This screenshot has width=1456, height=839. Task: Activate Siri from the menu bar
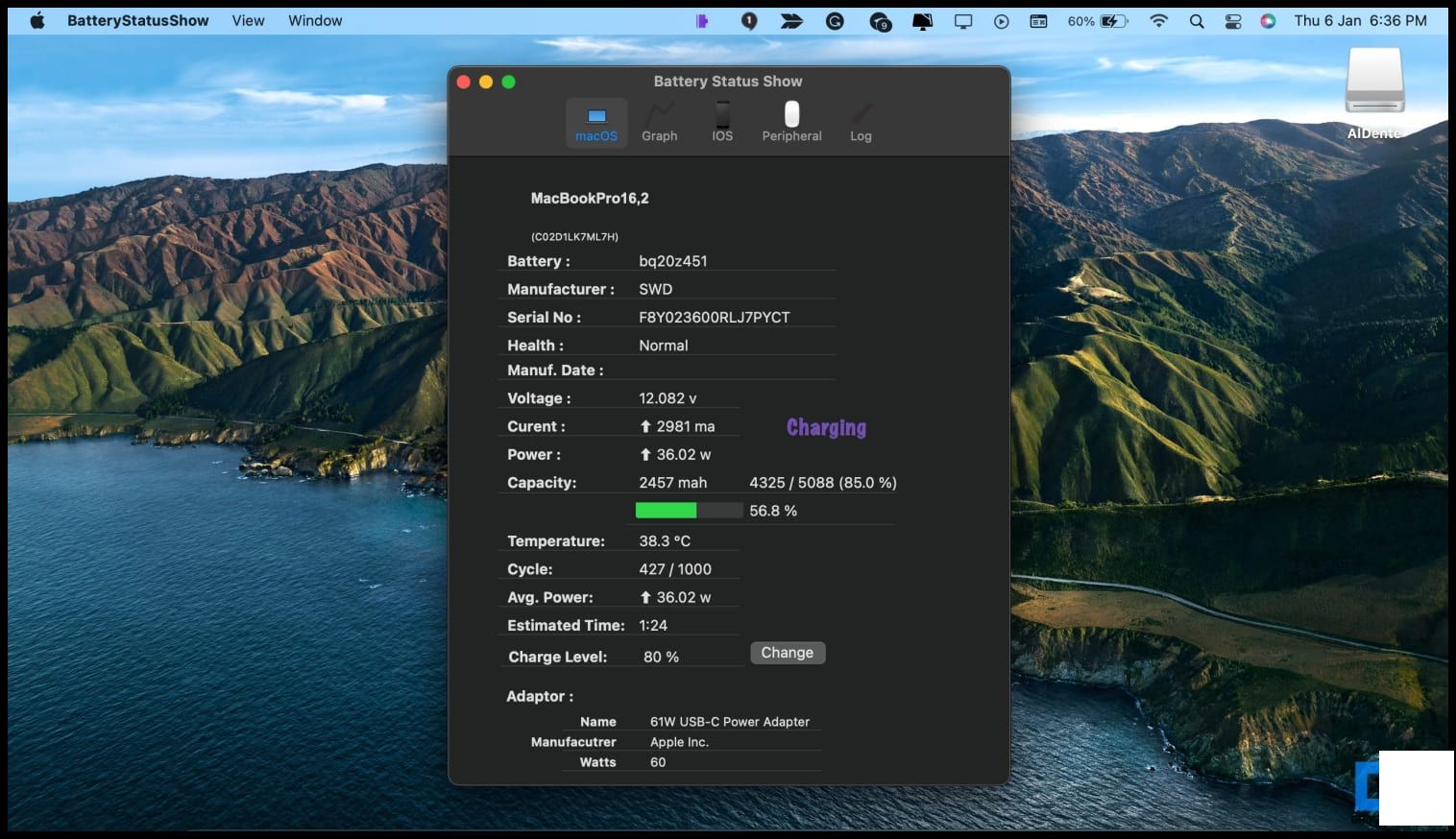point(1268,20)
